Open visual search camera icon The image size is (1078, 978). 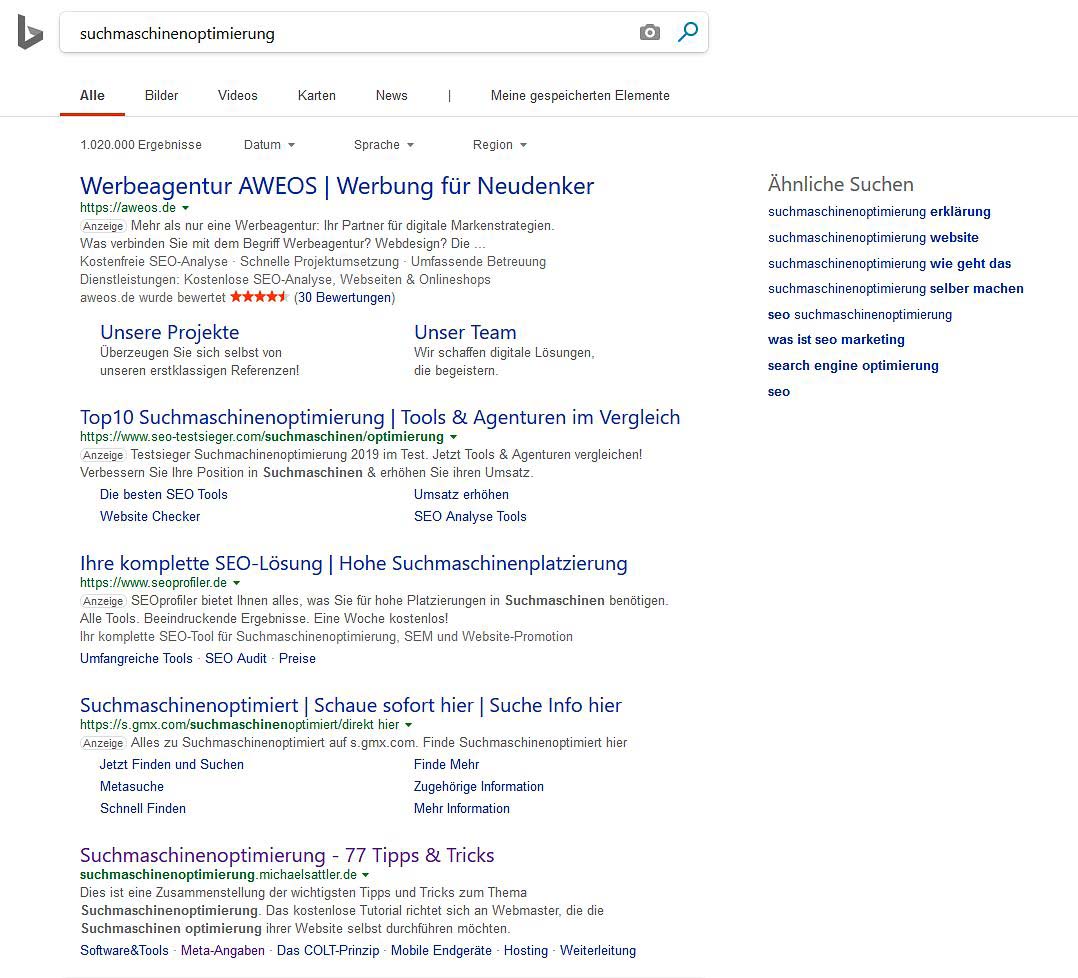(x=650, y=32)
